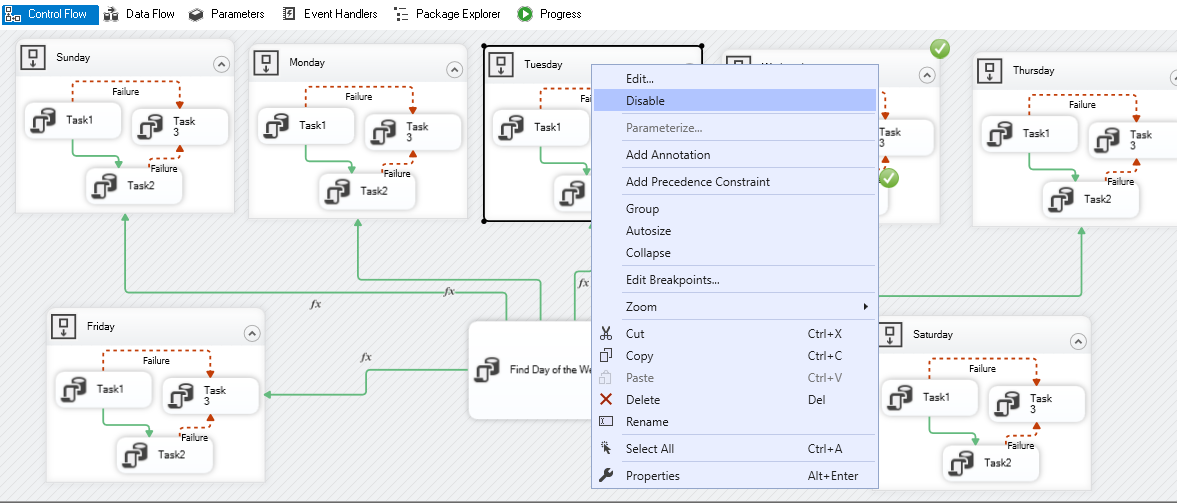Click the Friday sequence container icon
The height and width of the screenshot is (503, 1177).
[x=65, y=326]
